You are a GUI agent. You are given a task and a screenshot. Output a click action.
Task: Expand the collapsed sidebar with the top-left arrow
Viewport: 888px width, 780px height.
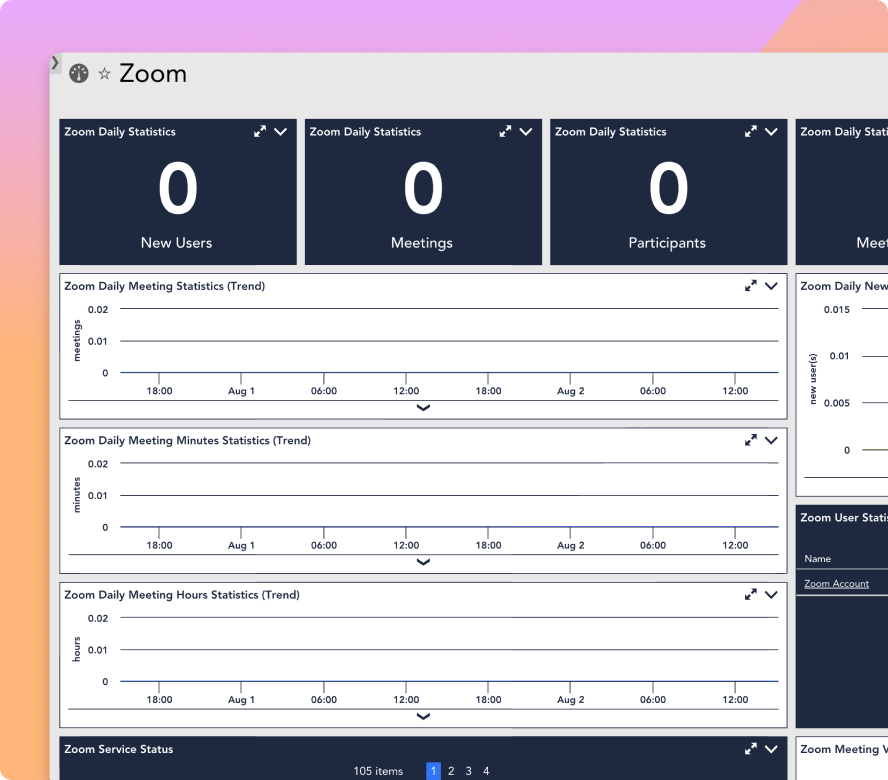click(x=55, y=63)
